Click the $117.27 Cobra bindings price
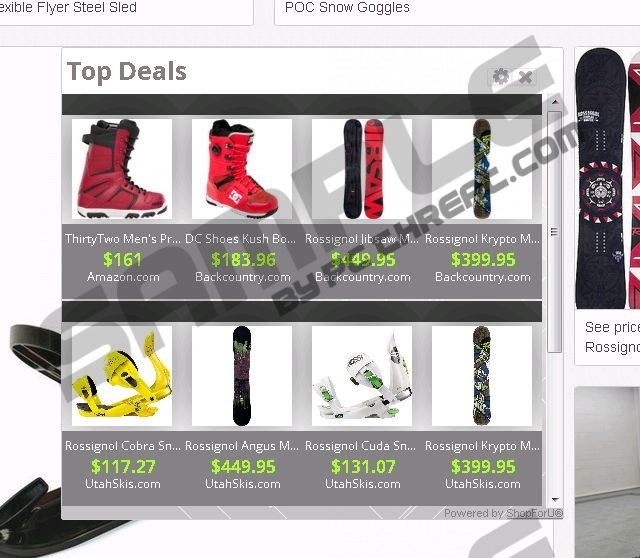640x558 pixels. [x=123, y=467]
